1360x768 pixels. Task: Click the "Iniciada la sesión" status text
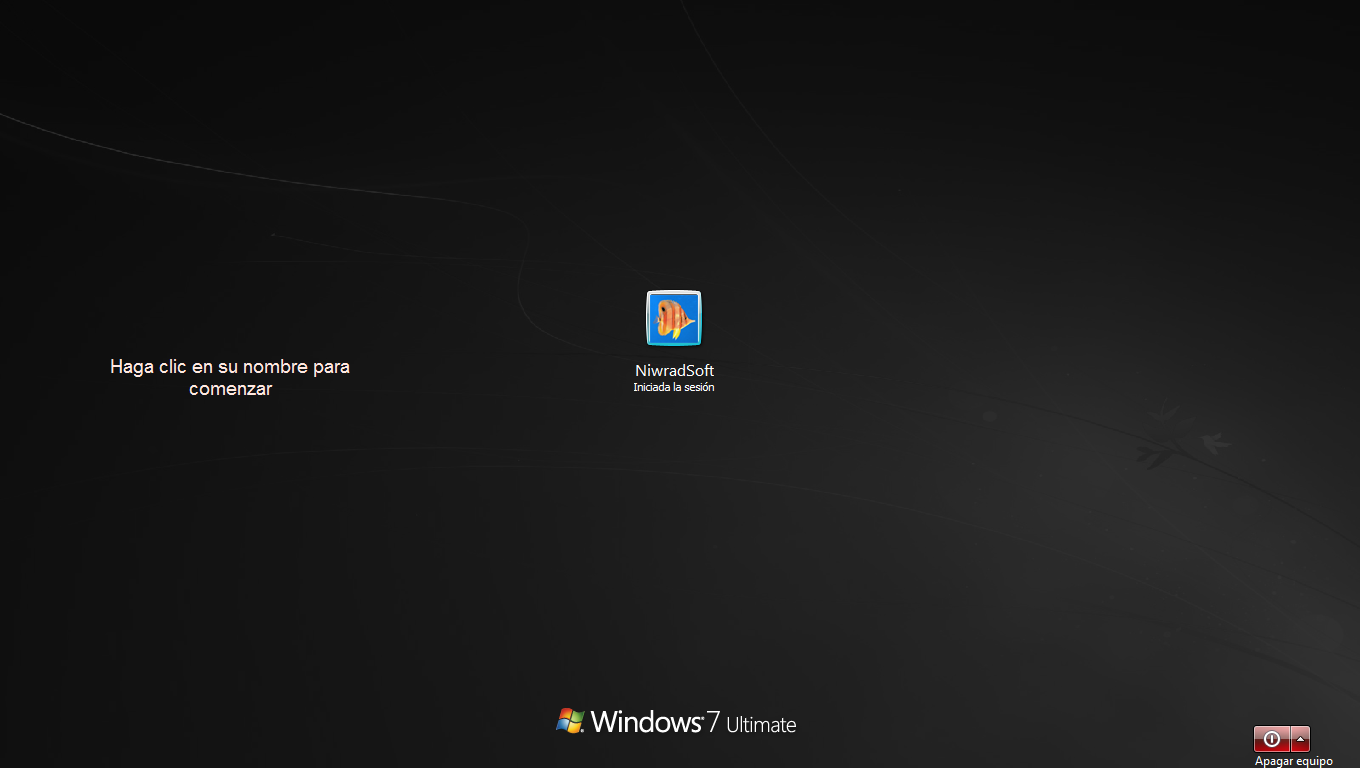[x=674, y=387]
